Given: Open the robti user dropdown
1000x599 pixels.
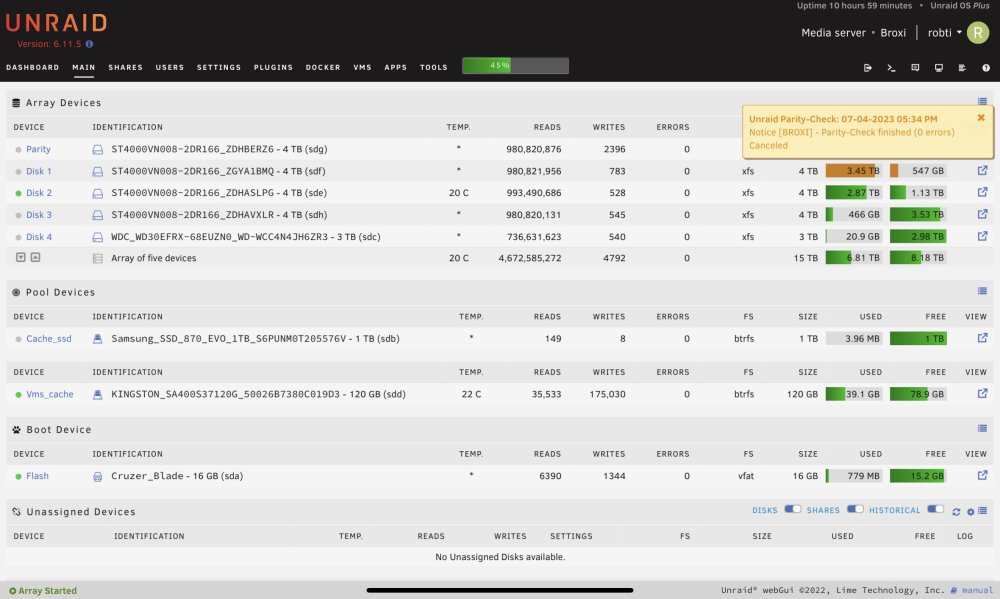Looking at the screenshot, I should 945,33.
